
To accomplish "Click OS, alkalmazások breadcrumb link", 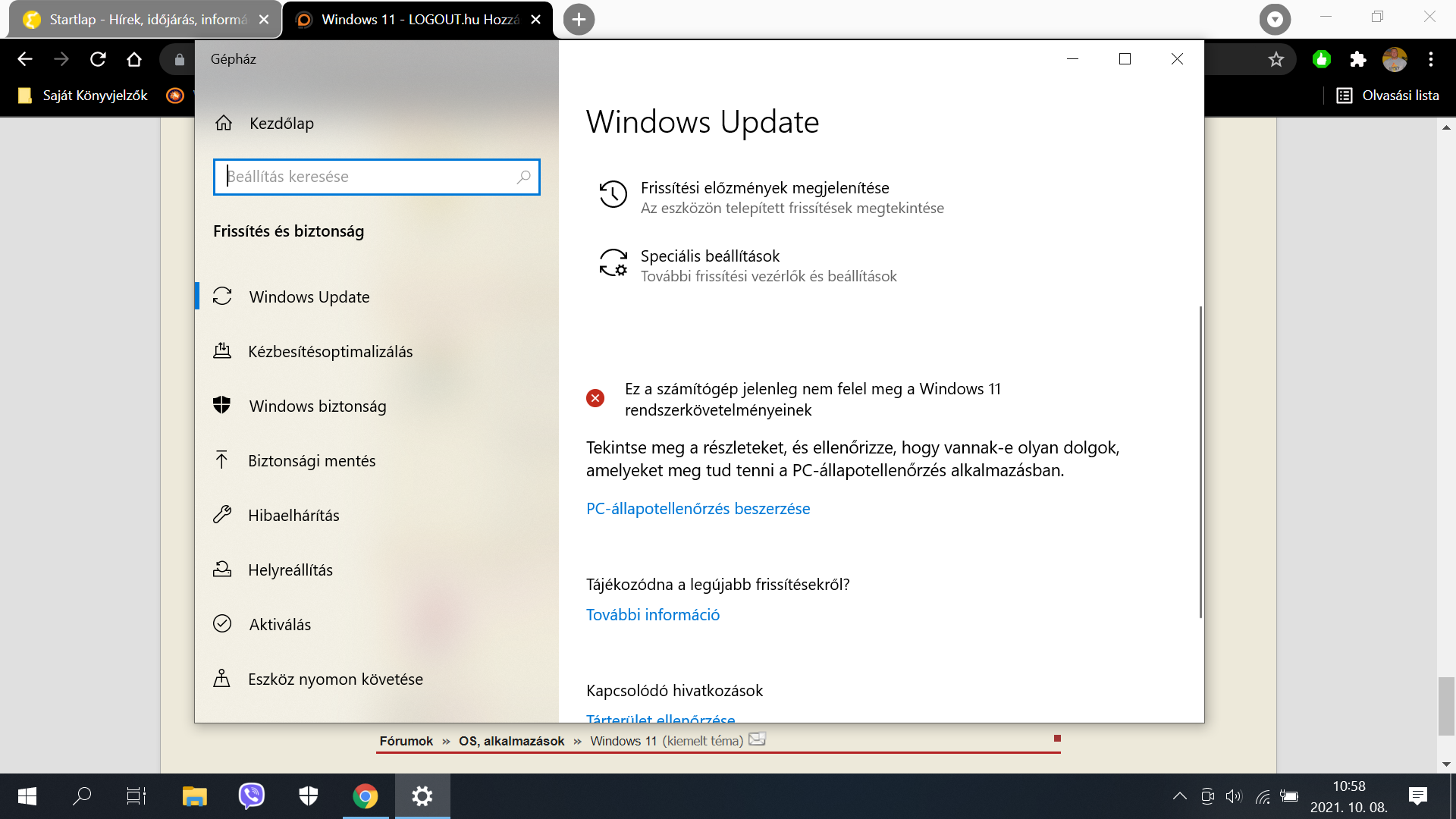I will click(511, 741).
